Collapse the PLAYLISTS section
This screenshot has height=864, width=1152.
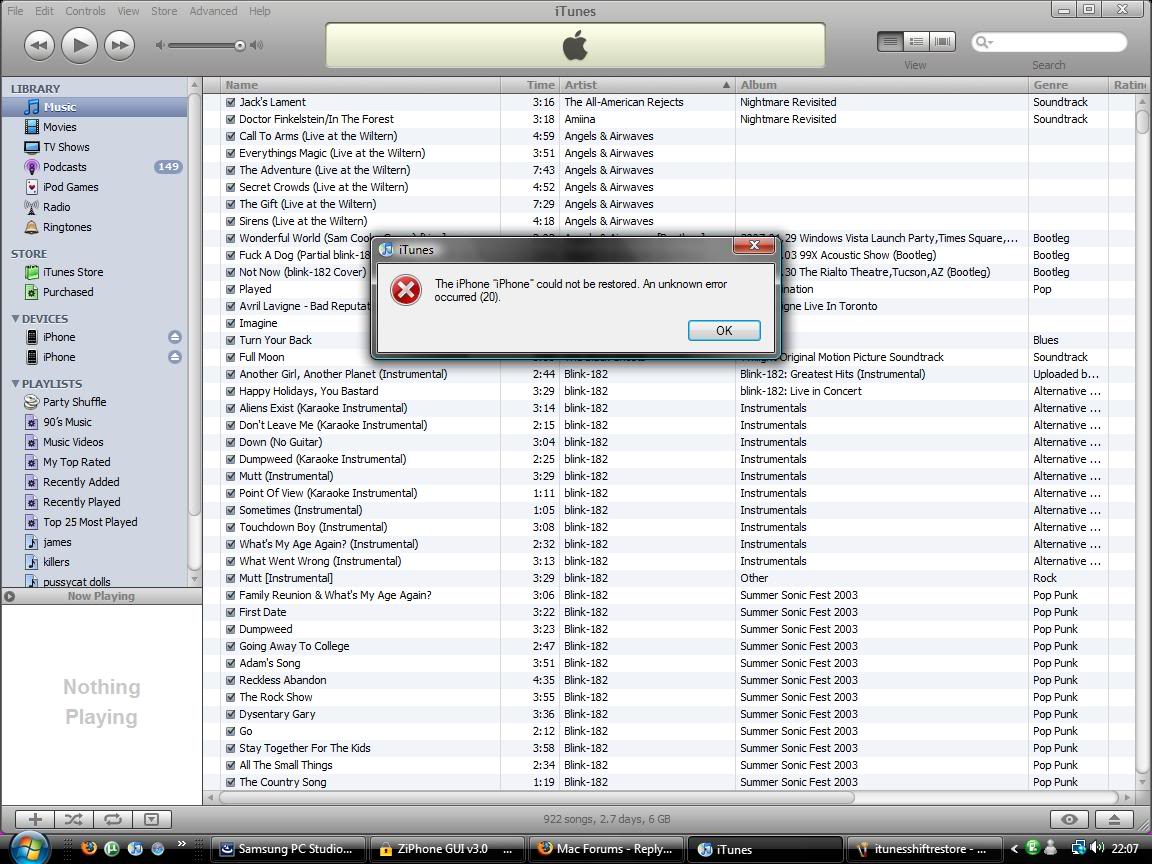15,384
